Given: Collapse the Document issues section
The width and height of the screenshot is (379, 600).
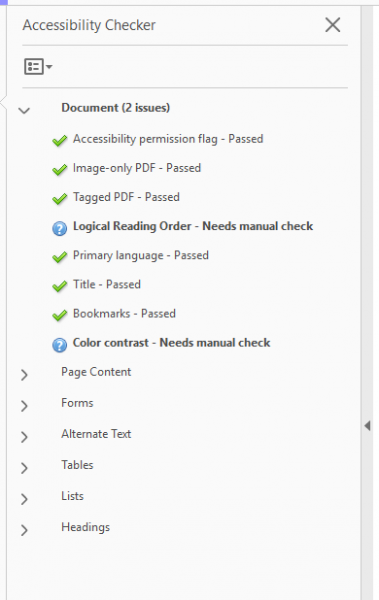Looking at the screenshot, I should click(24, 111).
